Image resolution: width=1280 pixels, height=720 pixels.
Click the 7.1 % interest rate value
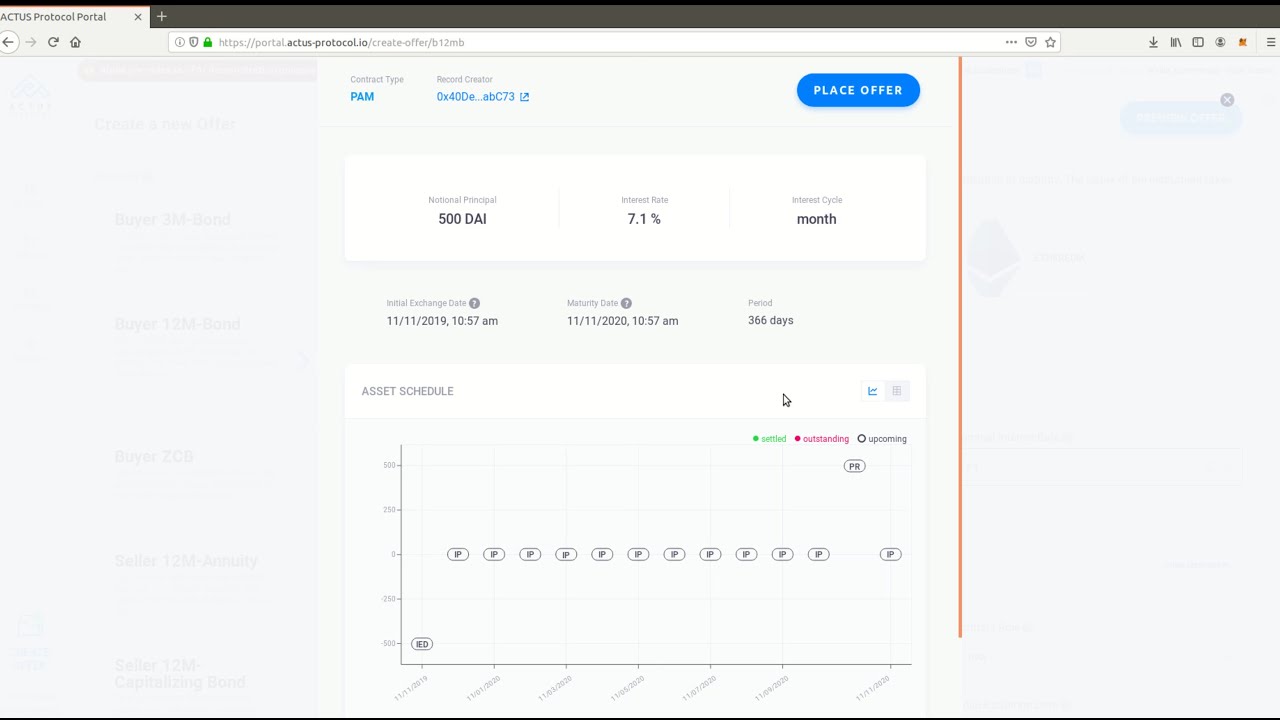[x=644, y=219]
